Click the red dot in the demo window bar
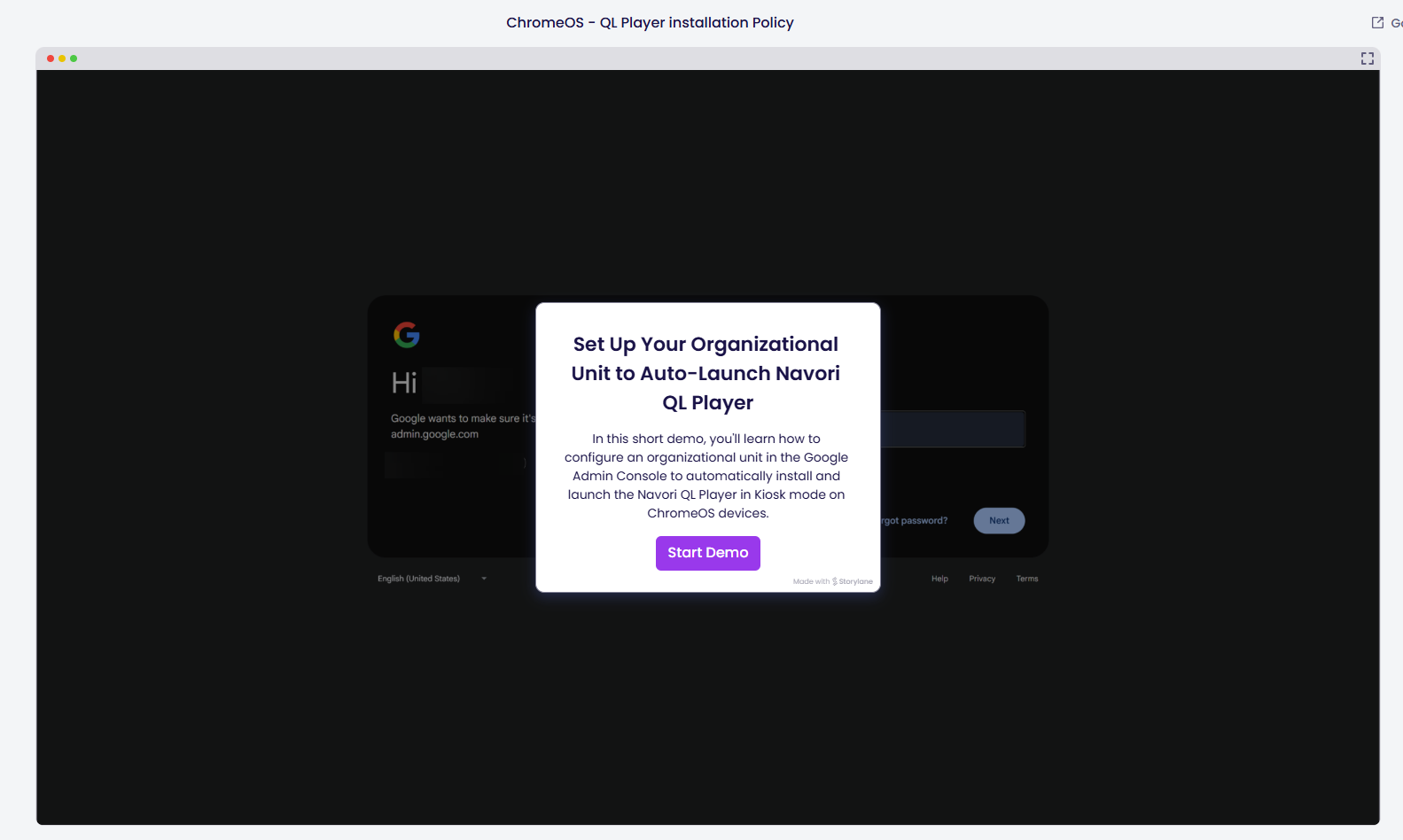The image size is (1403, 840). 51,58
